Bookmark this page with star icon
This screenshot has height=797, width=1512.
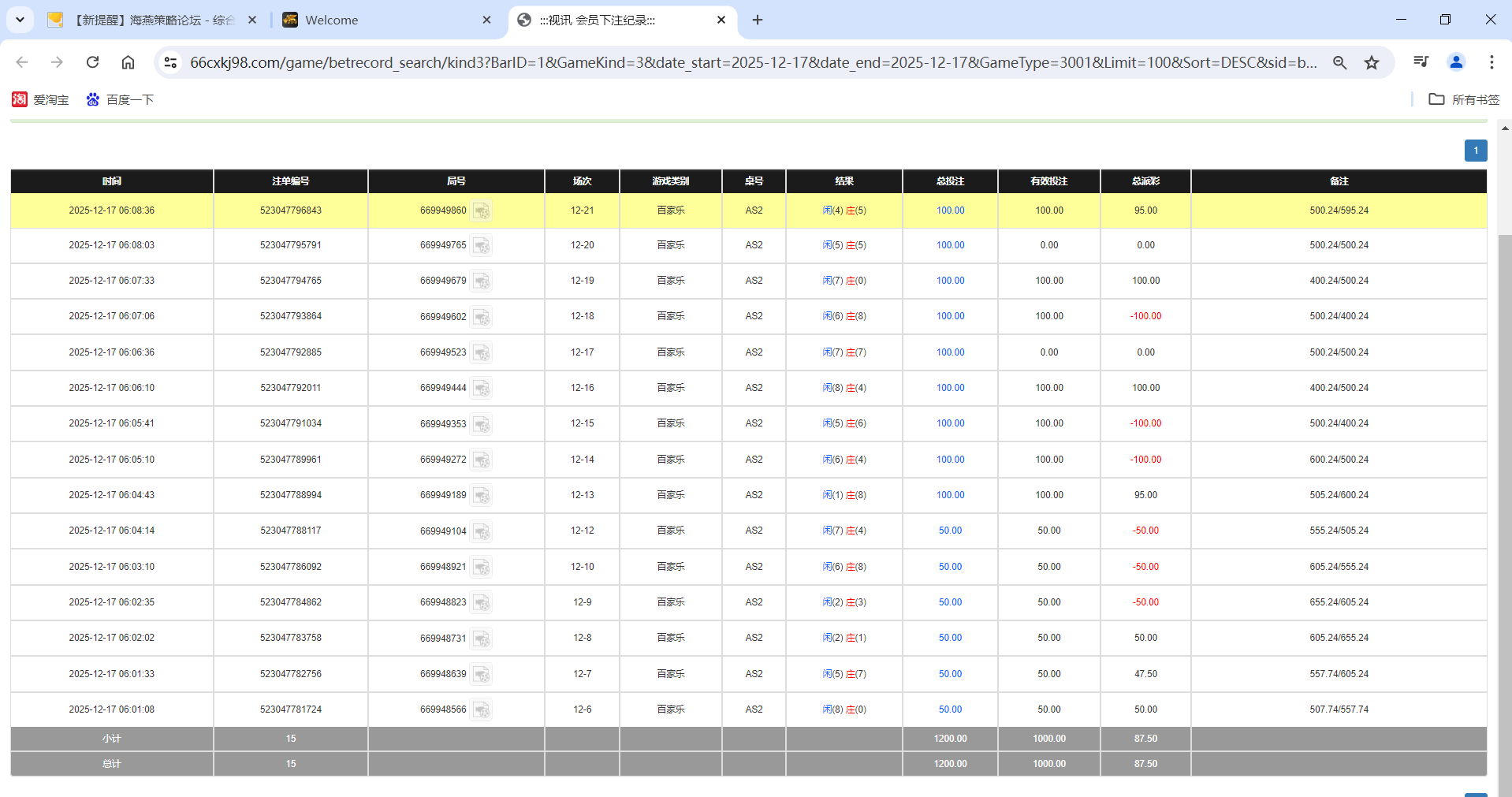point(1372,62)
